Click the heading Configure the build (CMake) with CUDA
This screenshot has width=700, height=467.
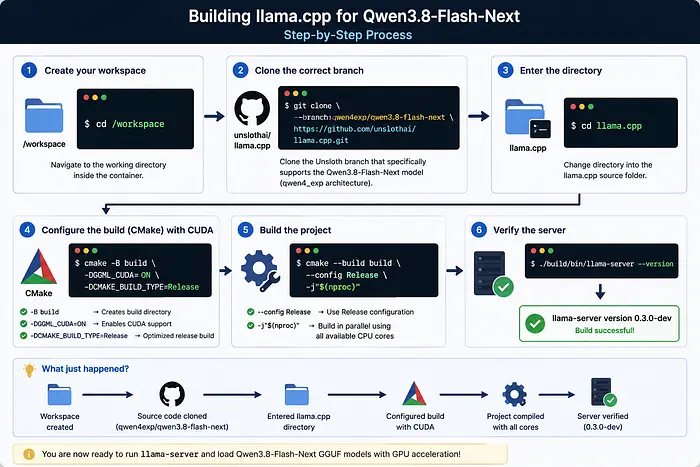click(127, 230)
